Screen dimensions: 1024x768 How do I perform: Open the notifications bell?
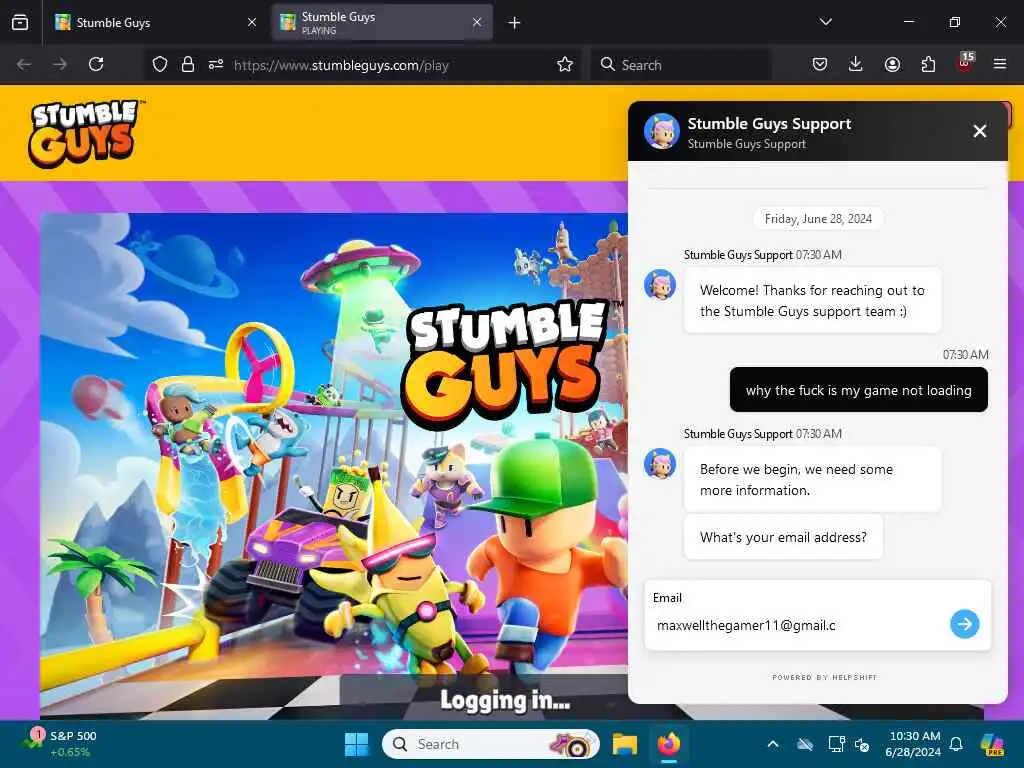pyautogui.click(x=956, y=744)
